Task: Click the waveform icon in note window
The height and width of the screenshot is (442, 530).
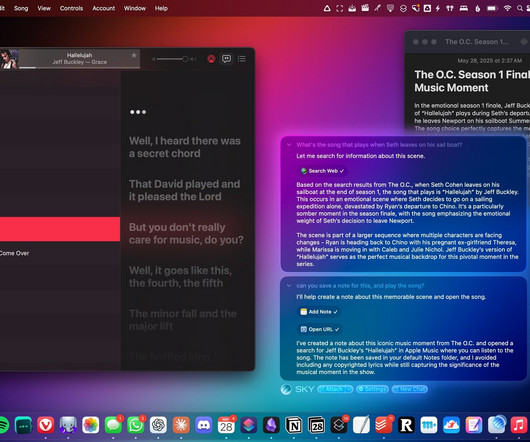Action: pos(524,42)
